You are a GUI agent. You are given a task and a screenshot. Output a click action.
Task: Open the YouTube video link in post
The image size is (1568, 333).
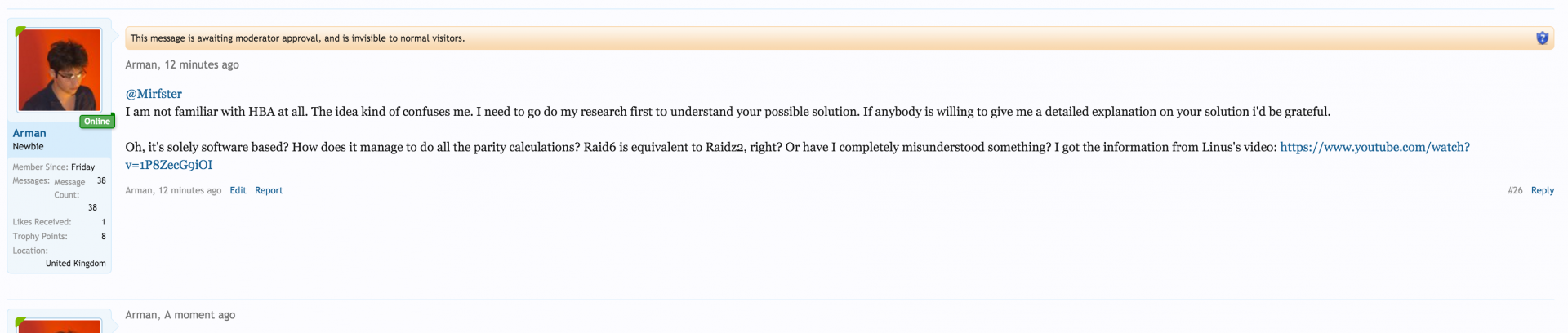pyautogui.click(x=797, y=156)
